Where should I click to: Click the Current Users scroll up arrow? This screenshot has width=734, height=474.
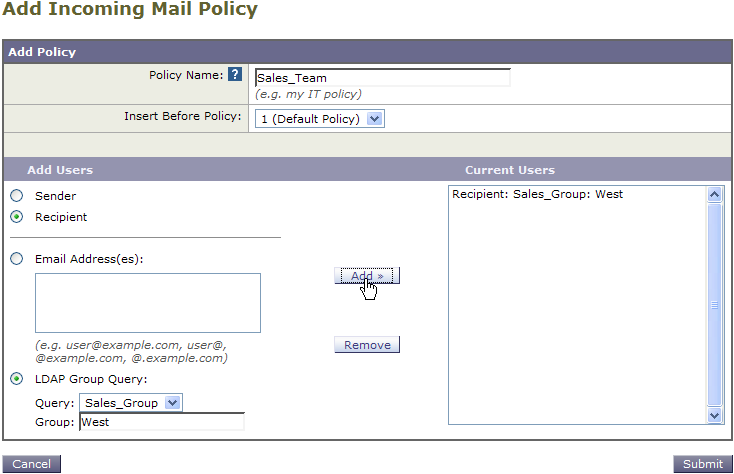pyautogui.click(x=714, y=194)
